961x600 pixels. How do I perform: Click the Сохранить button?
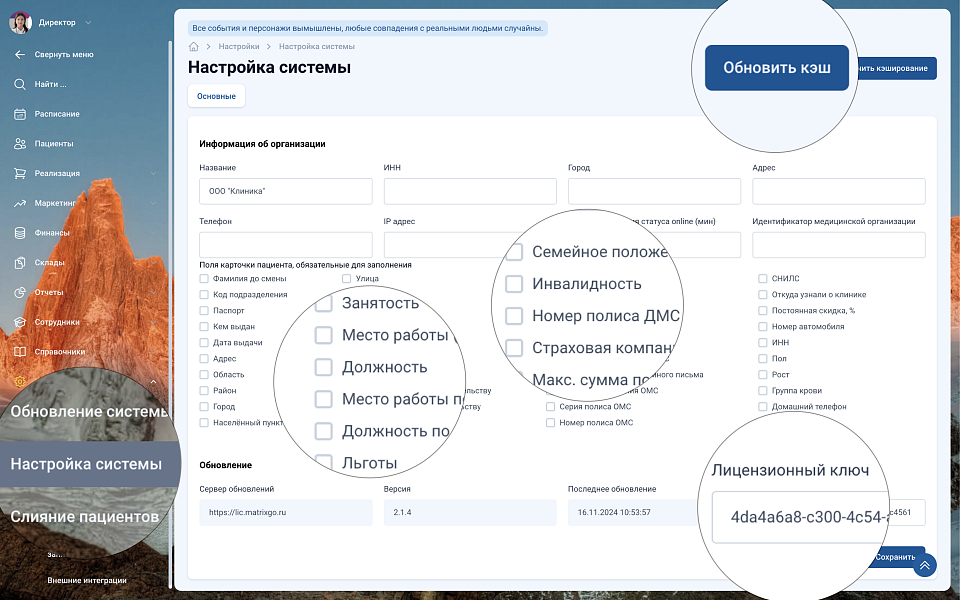pyautogui.click(x=894, y=557)
